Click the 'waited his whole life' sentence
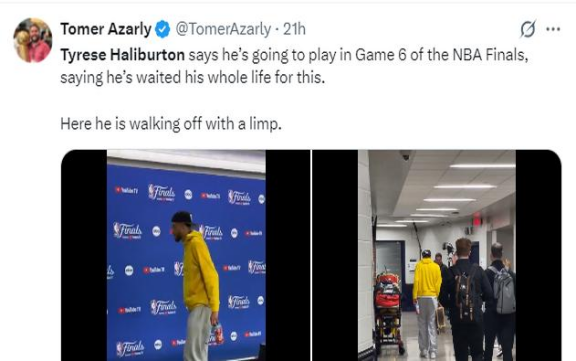576x361 pixels. coord(192,78)
